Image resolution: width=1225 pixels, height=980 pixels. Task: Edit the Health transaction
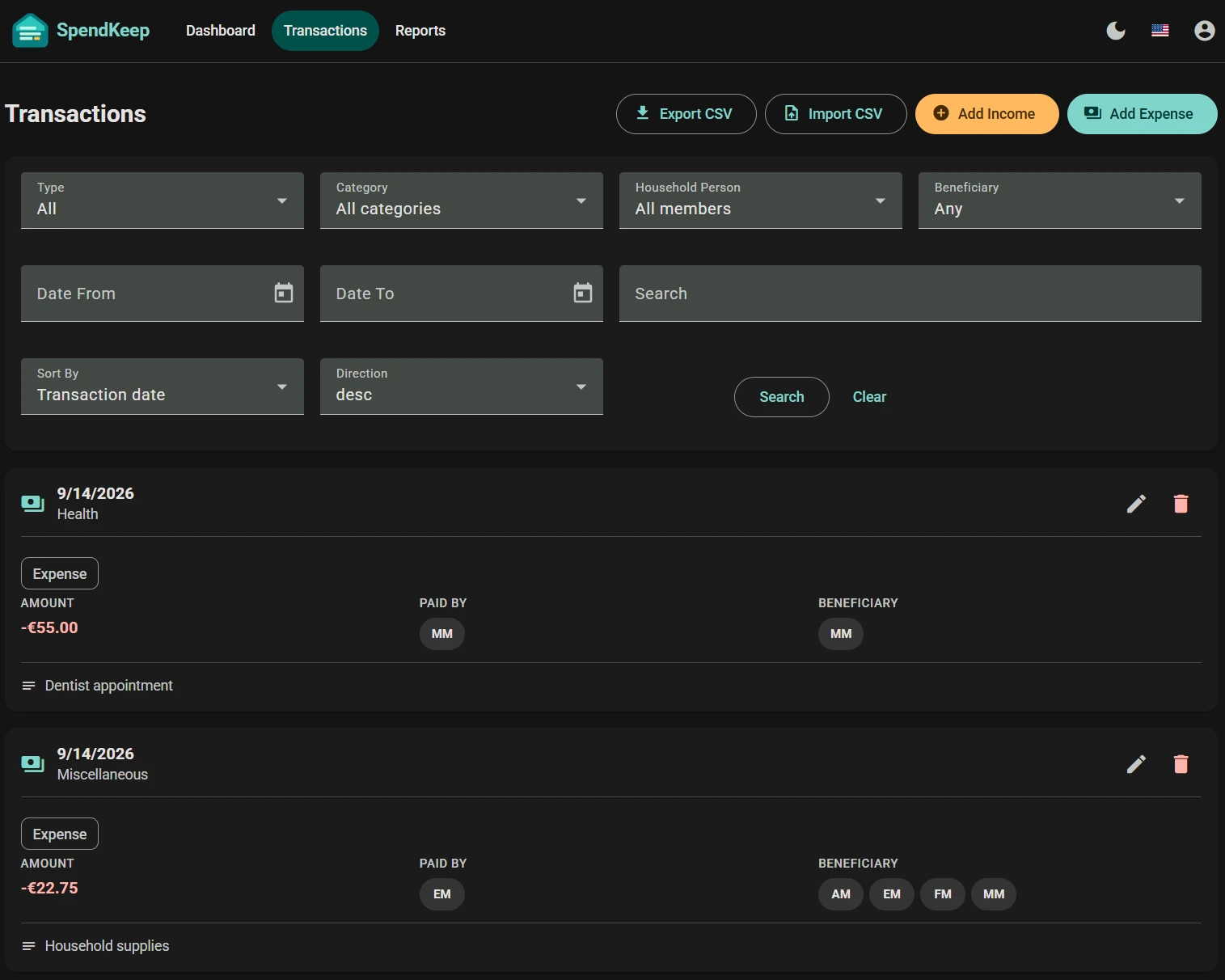pos(1136,504)
